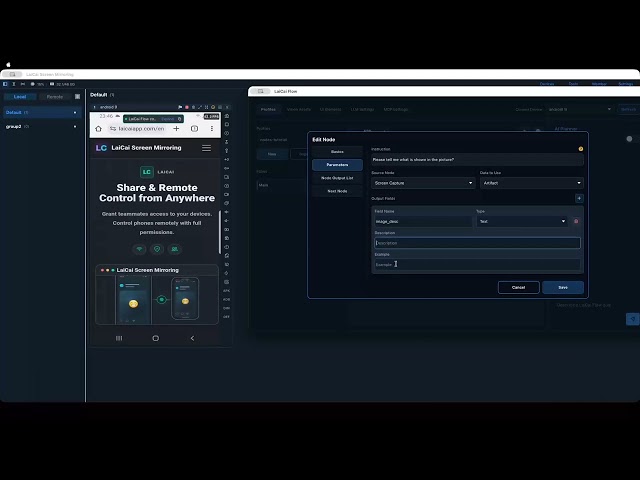Image resolution: width=640 pixels, height=480 pixels.
Task: Open the group2 options arrow
Action: pyautogui.click(x=75, y=127)
